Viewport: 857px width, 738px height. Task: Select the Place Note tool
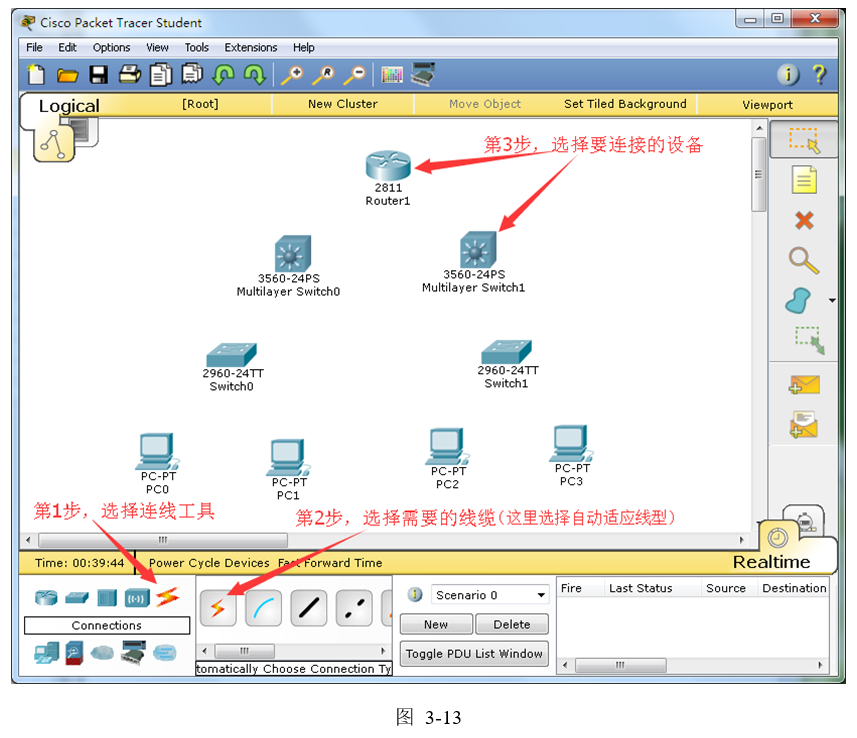pos(803,180)
